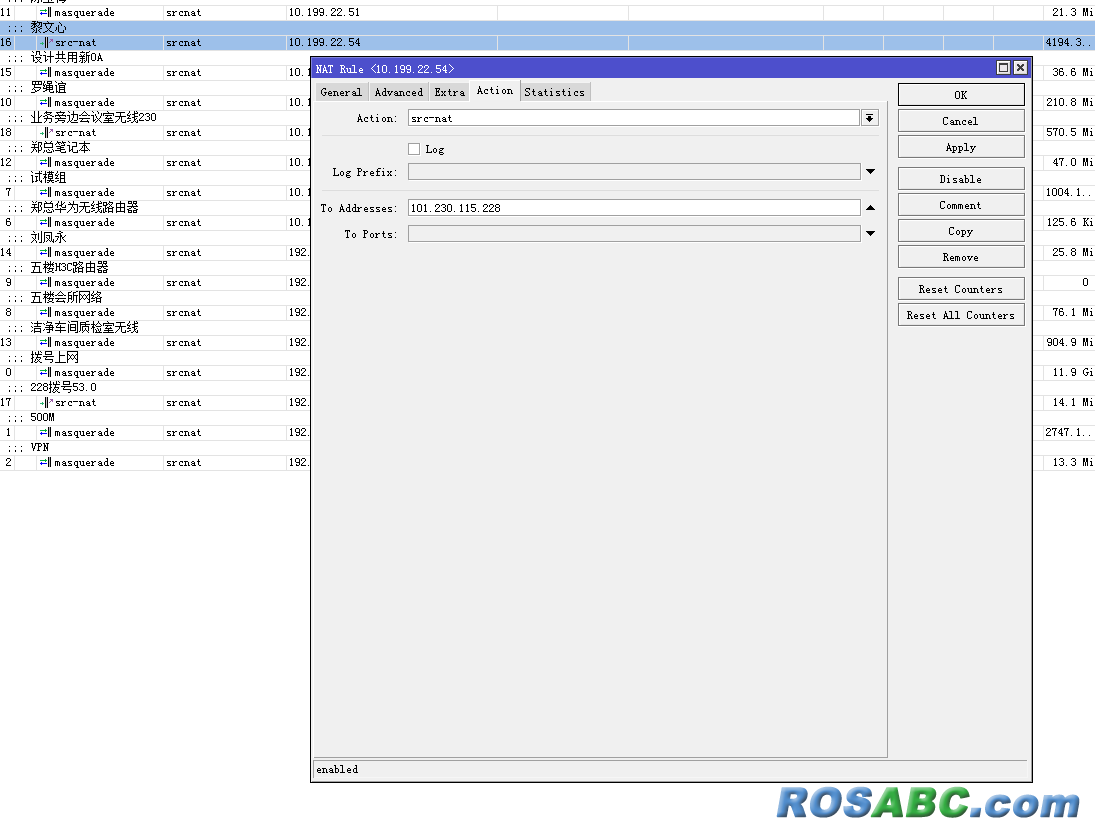This screenshot has width=1095, height=831.
Task: Click the src-nat icon on rule 16
Action: click(46, 42)
